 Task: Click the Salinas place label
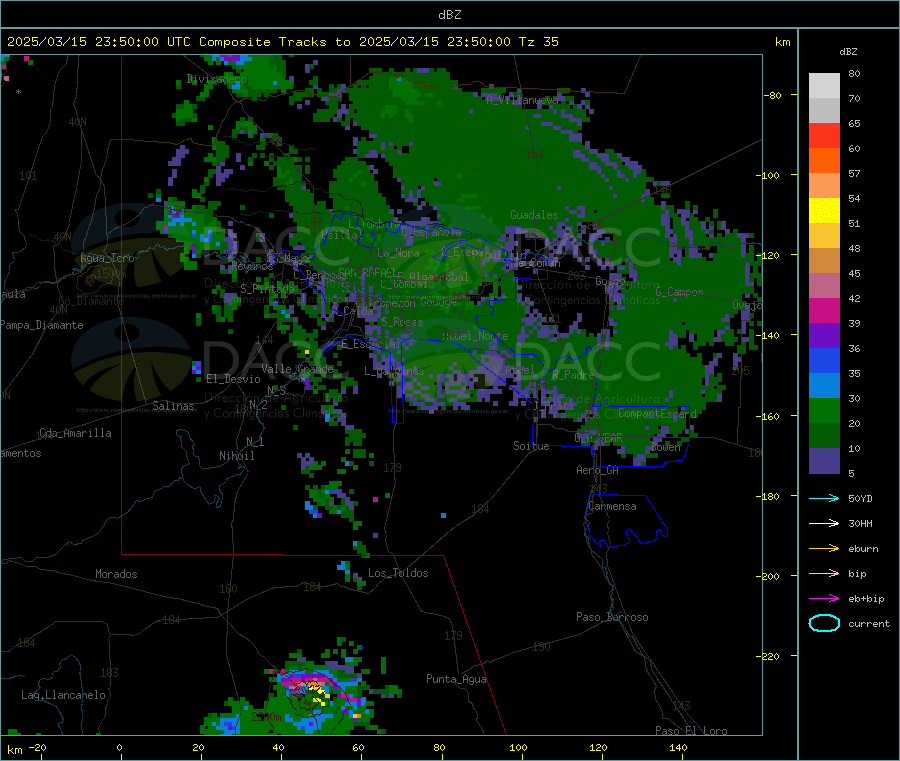[x=173, y=406]
